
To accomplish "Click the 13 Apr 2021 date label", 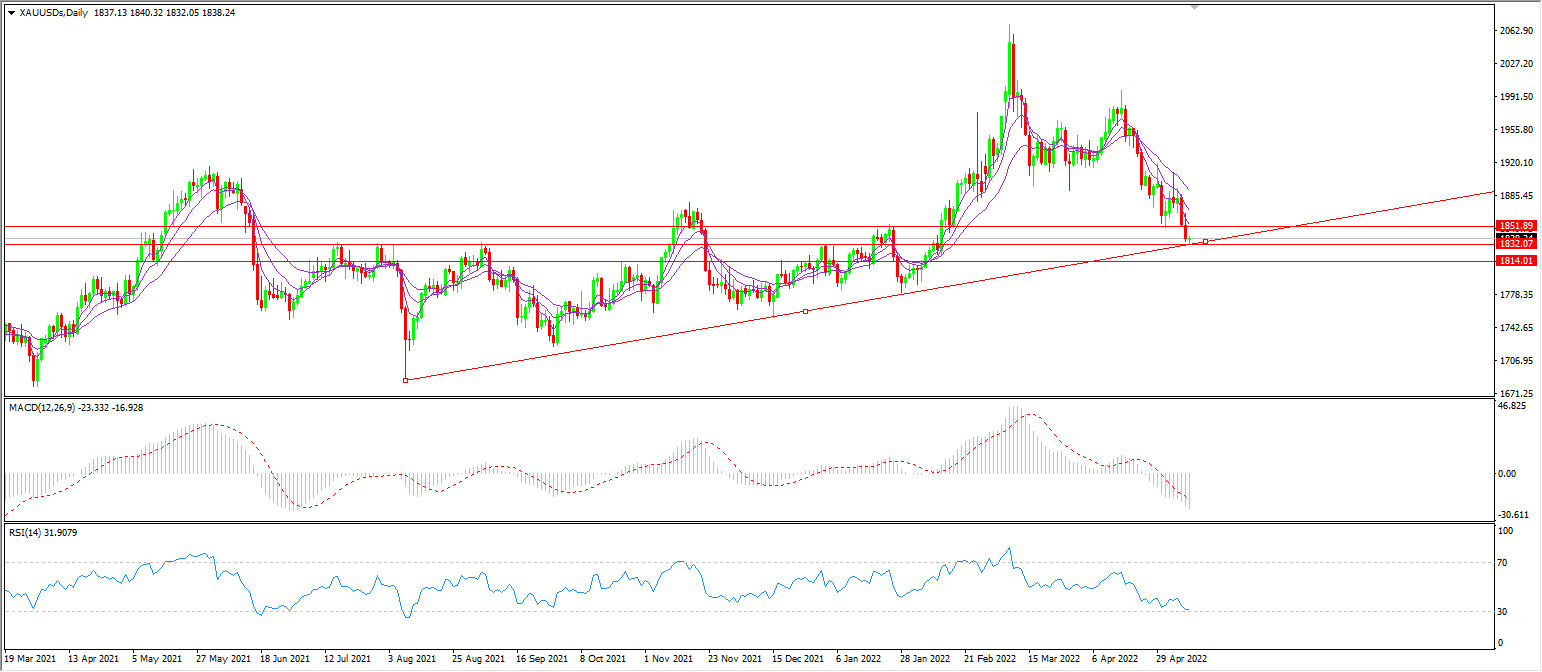I will click(93, 660).
